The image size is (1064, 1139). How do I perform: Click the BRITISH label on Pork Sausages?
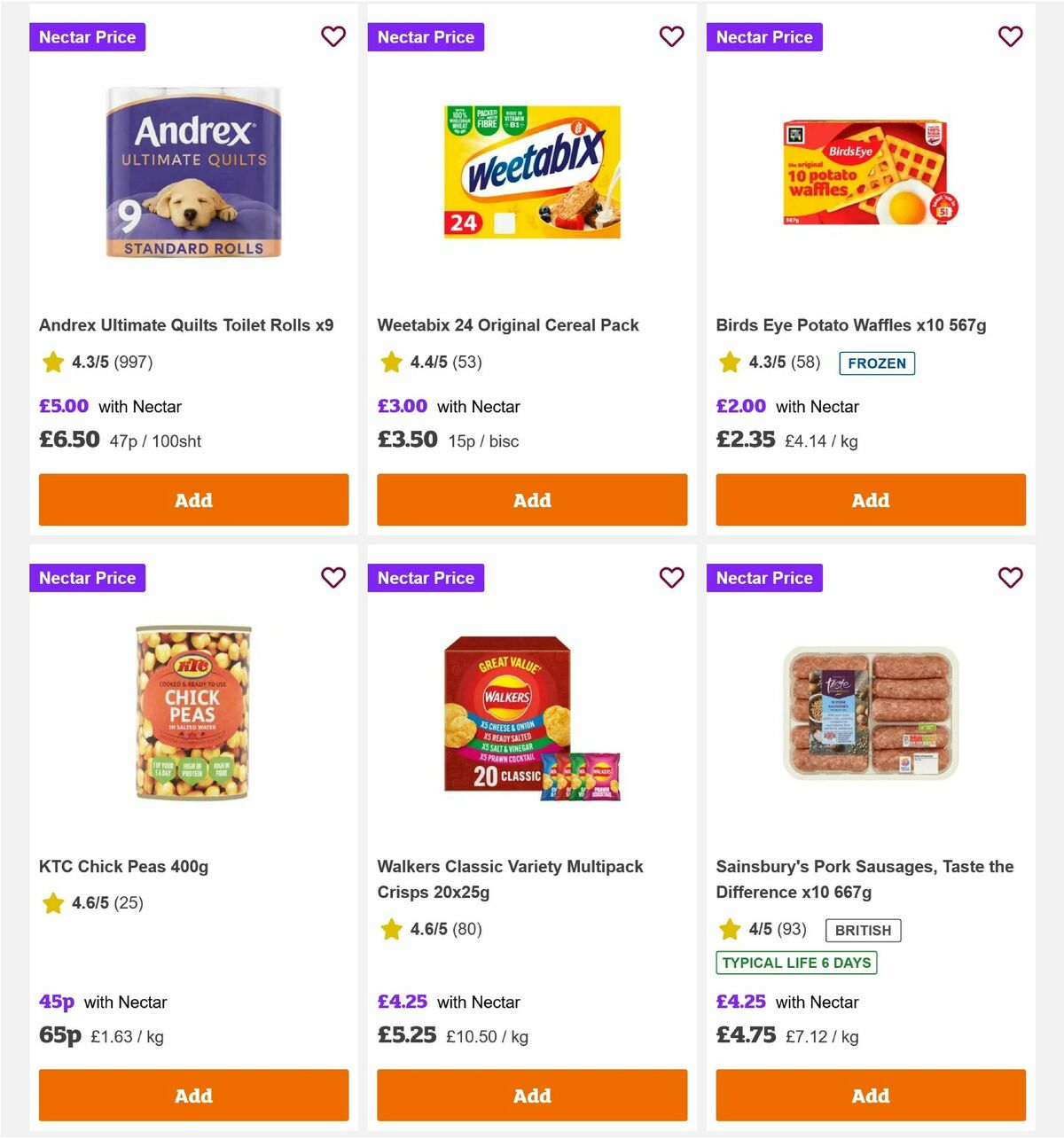(x=863, y=930)
